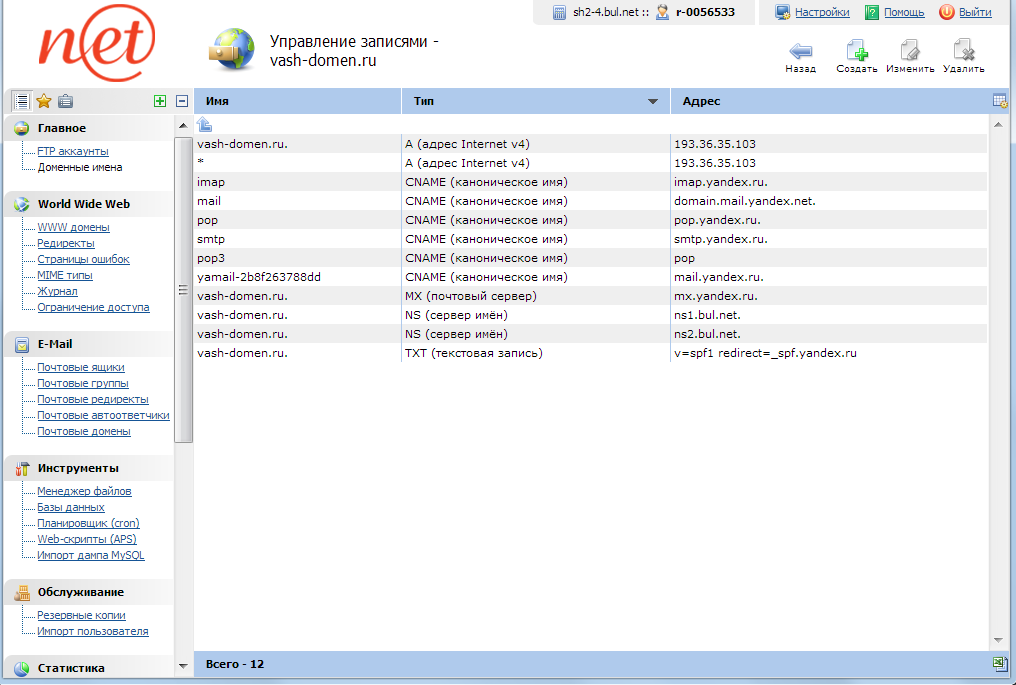Sort records by the Имя column header
Screen dimensions: 1016x685
click(x=297, y=101)
